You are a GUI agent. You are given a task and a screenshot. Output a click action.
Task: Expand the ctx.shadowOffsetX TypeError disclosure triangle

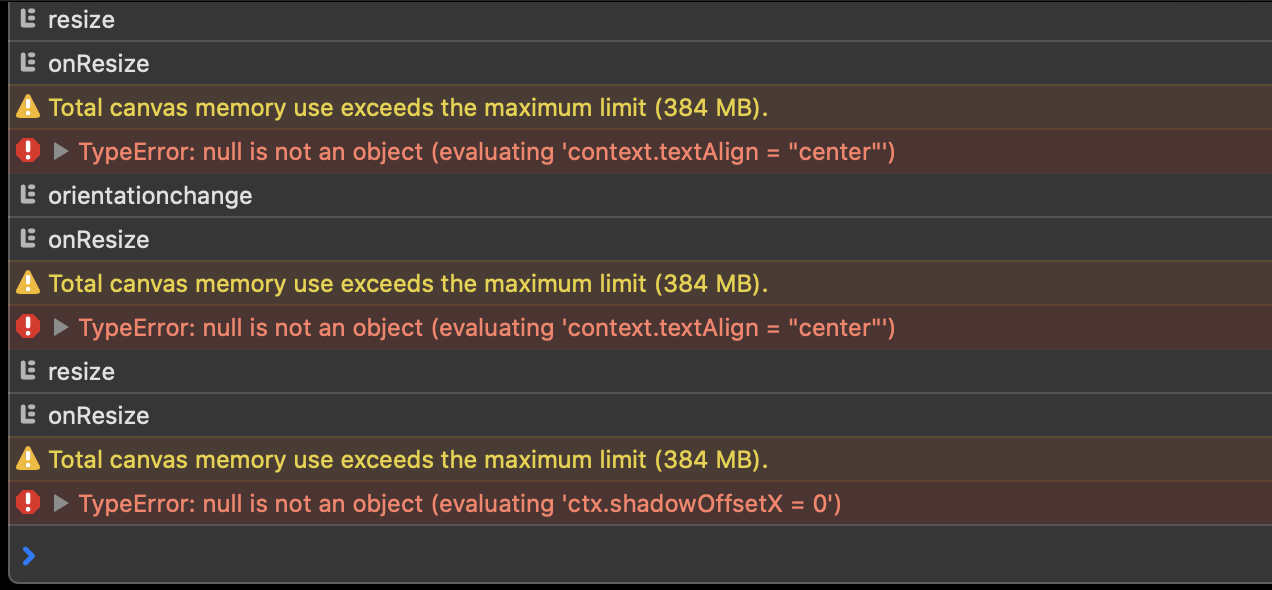tap(61, 503)
